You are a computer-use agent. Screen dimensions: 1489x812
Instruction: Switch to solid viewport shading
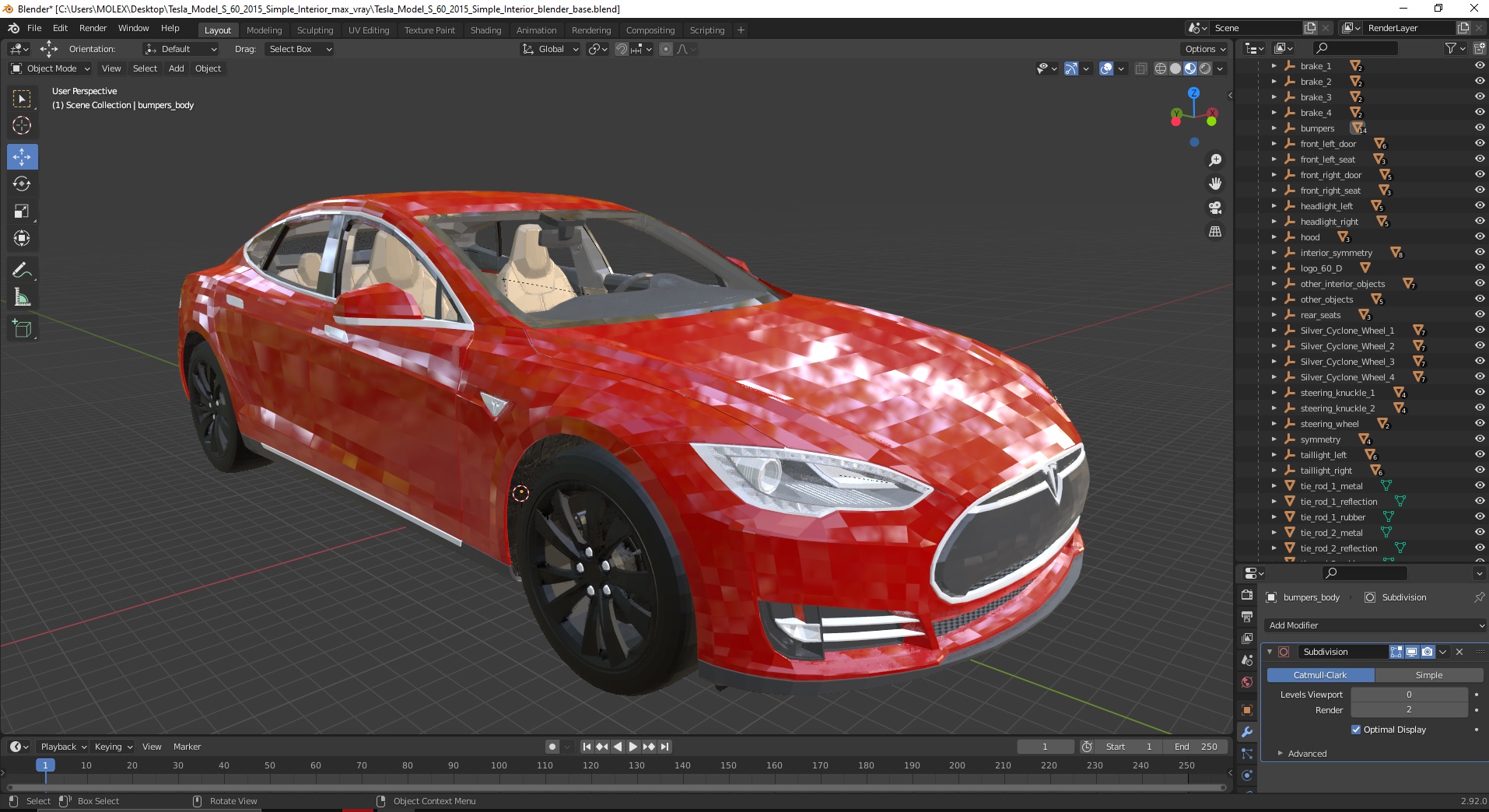(1175, 68)
